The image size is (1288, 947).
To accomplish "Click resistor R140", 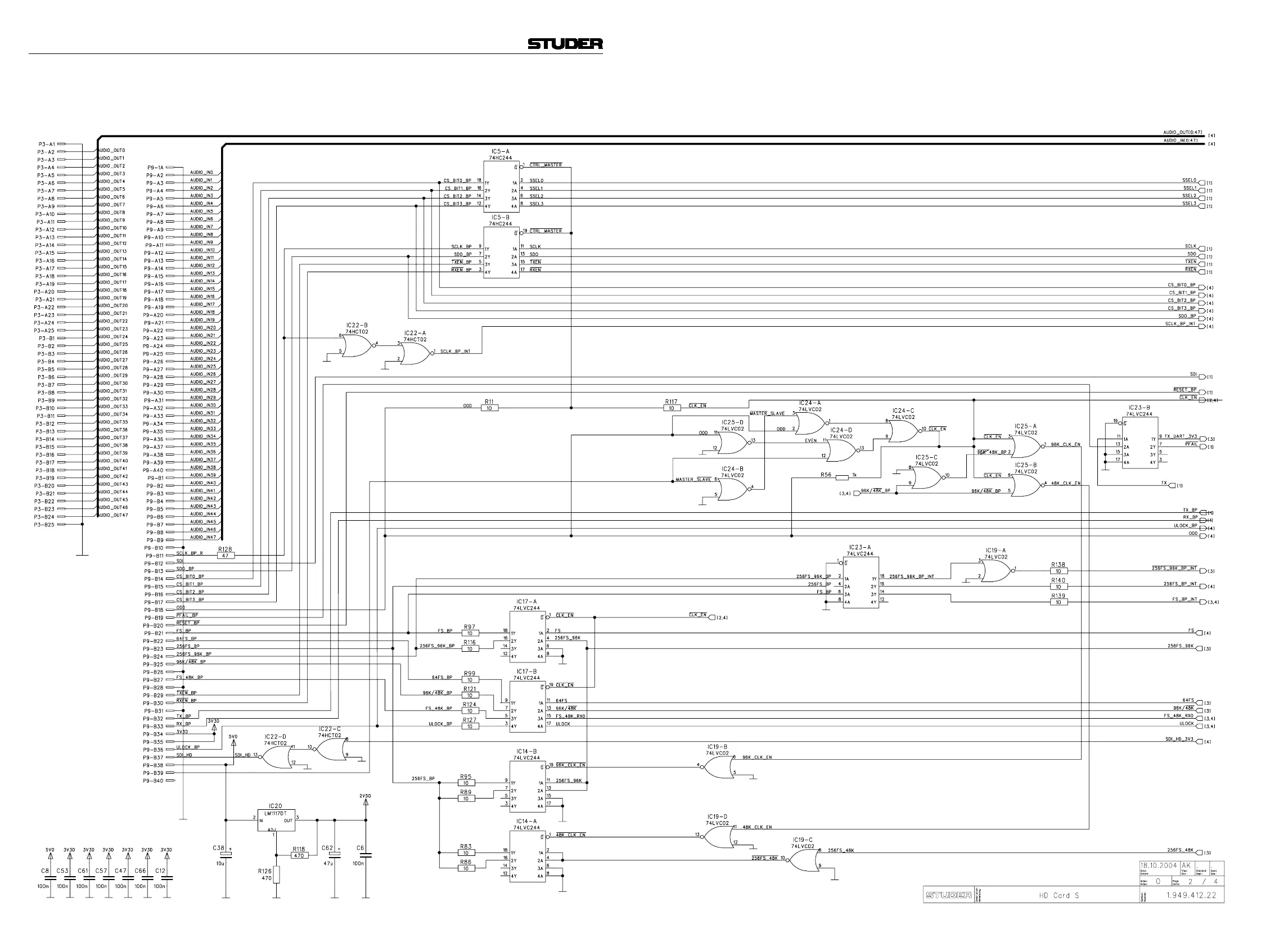I will [1058, 587].
